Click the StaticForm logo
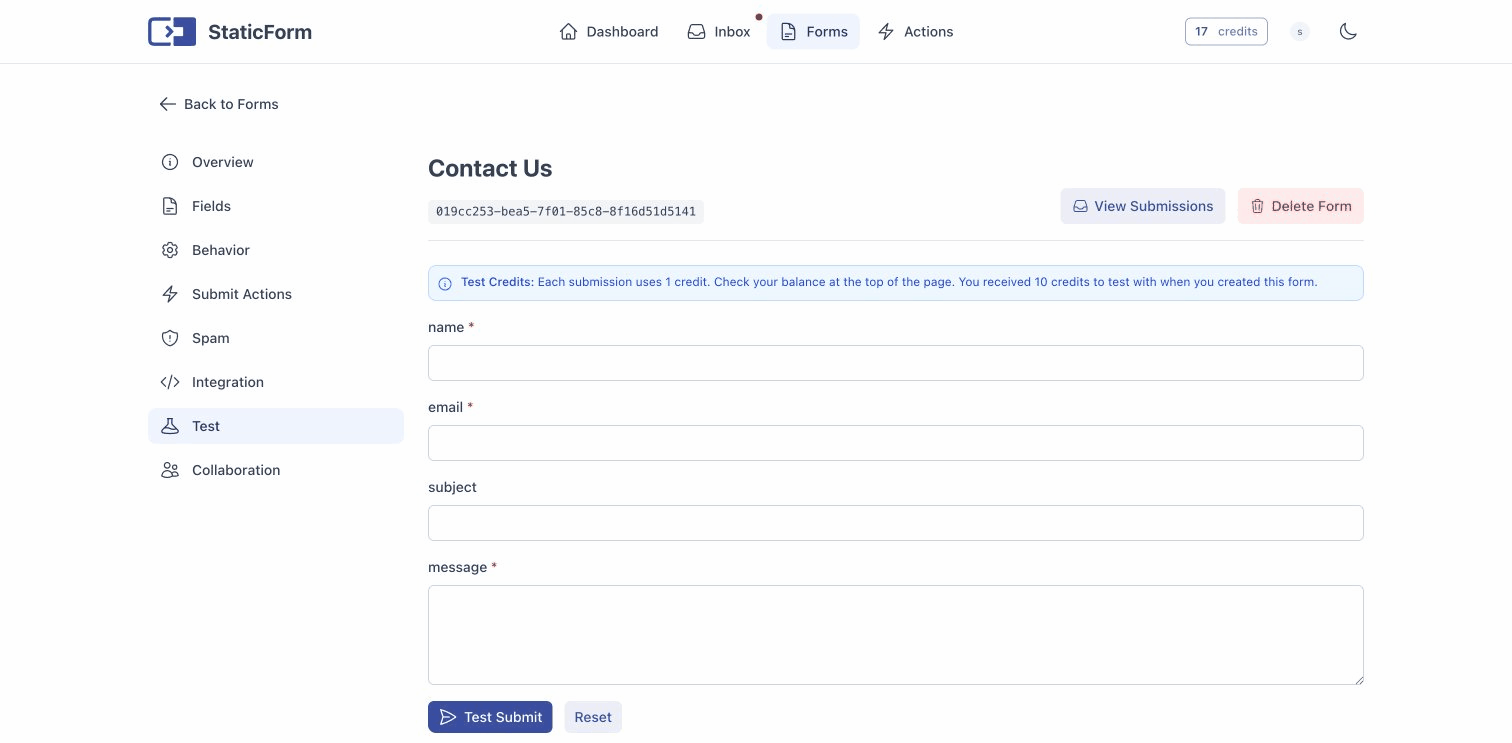This screenshot has height=743, width=1512. [230, 31]
